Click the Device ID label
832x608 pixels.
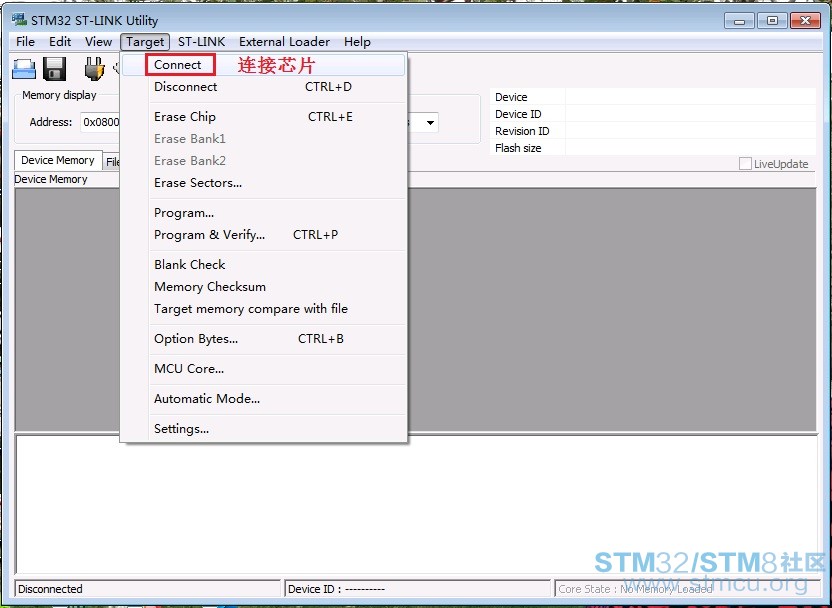[518, 114]
